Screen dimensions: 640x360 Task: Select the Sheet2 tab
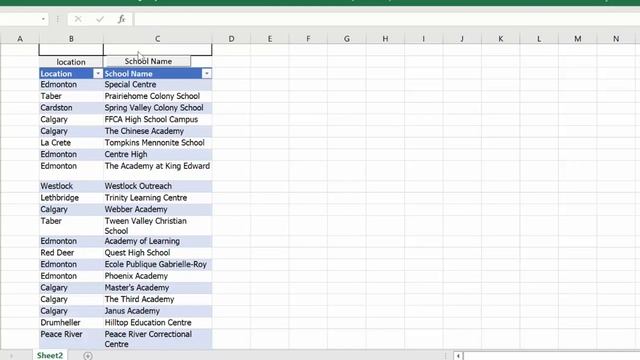tap(50, 355)
